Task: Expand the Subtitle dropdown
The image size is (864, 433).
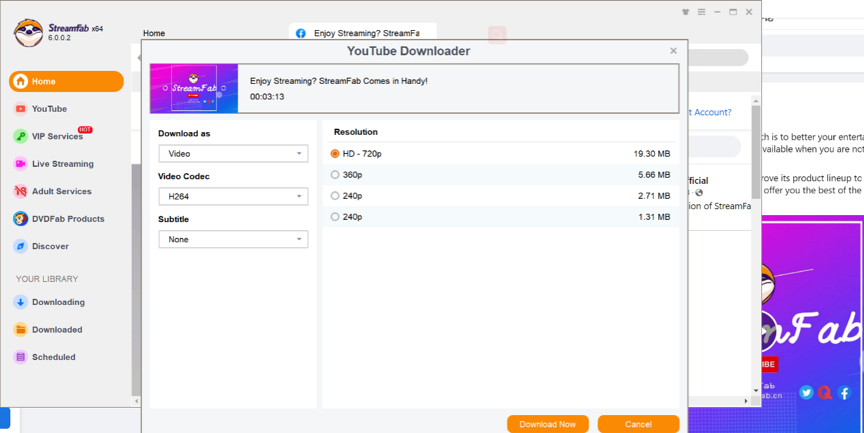Action: (x=233, y=240)
